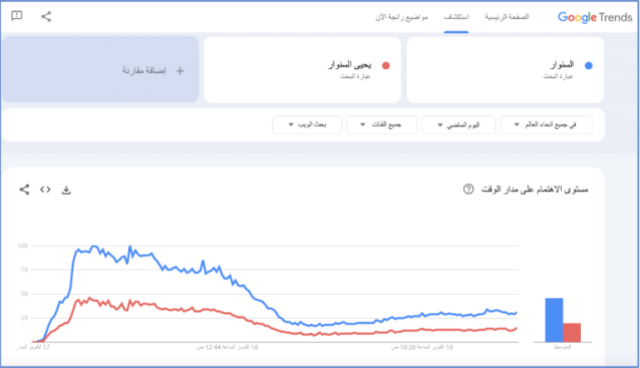Expand the all categories dropdown
The width and height of the screenshot is (640, 368).
(382, 124)
